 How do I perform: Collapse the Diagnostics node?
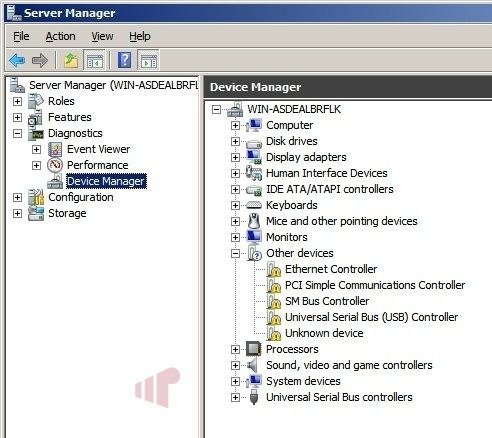[x=17, y=133]
